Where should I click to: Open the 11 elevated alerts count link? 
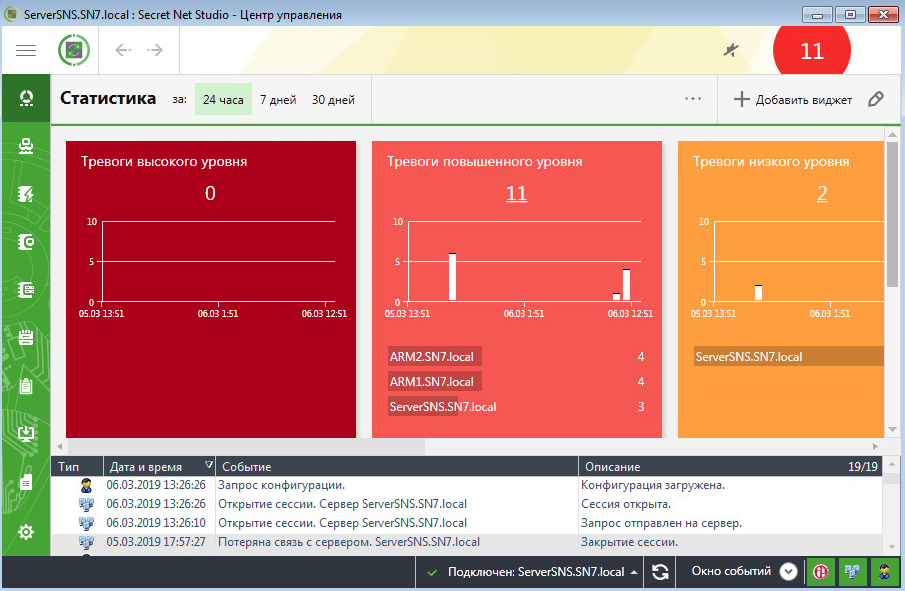coord(517,193)
